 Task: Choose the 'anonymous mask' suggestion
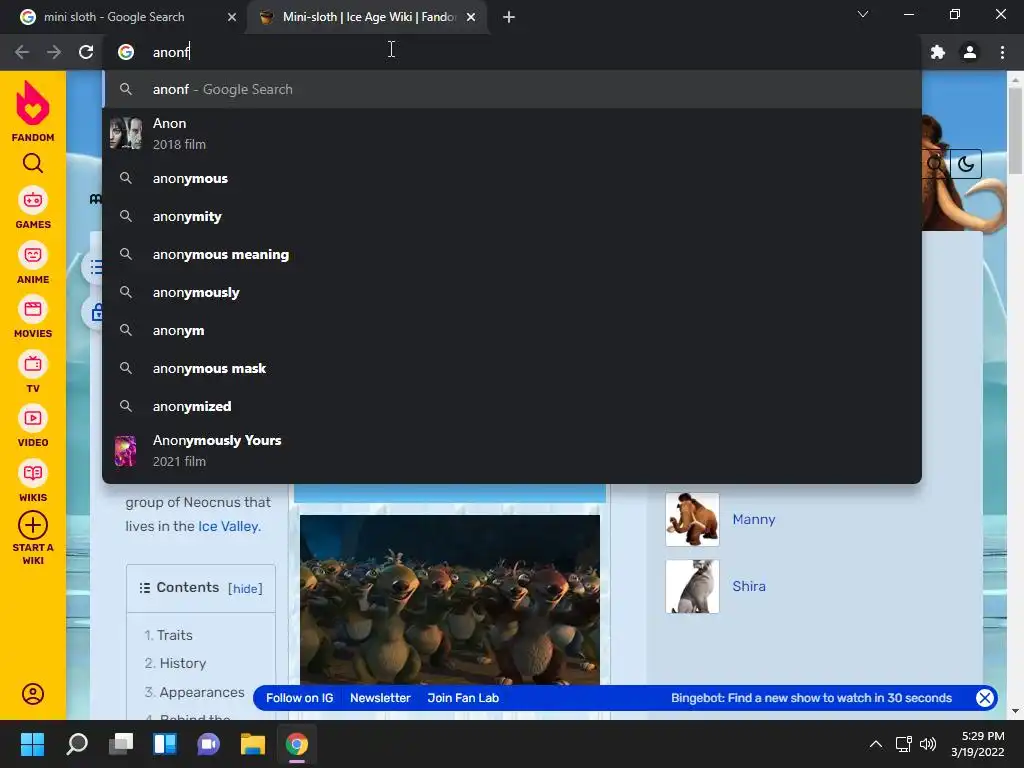512,368
